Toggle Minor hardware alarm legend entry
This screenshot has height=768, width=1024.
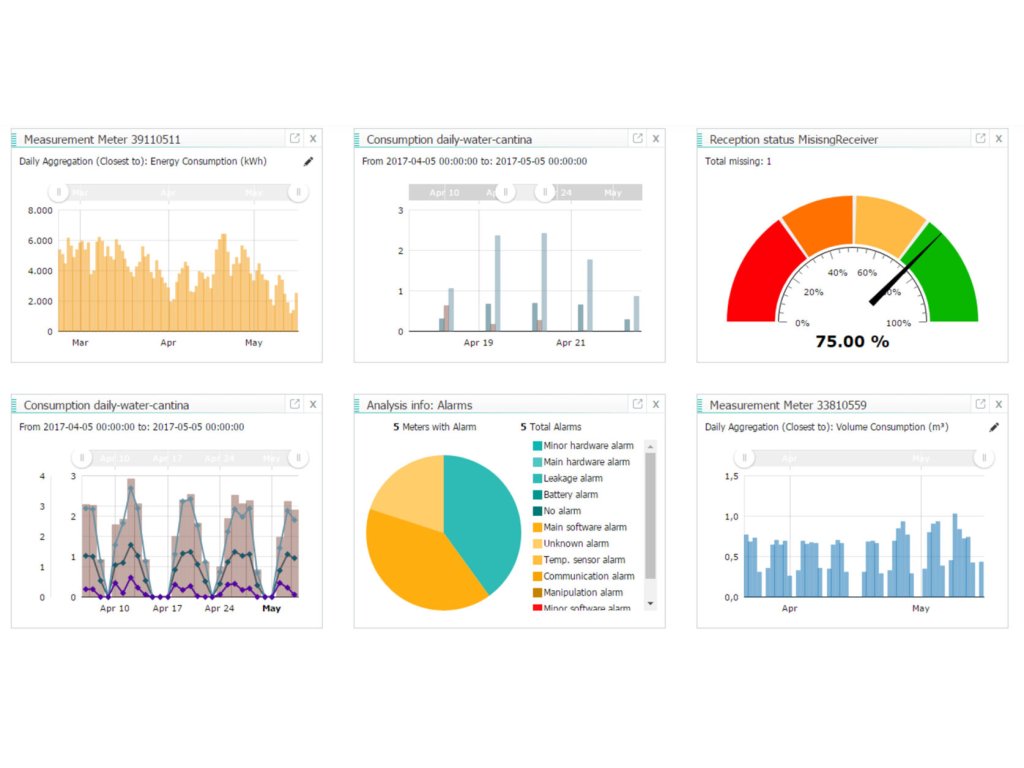(x=583, y=445)
